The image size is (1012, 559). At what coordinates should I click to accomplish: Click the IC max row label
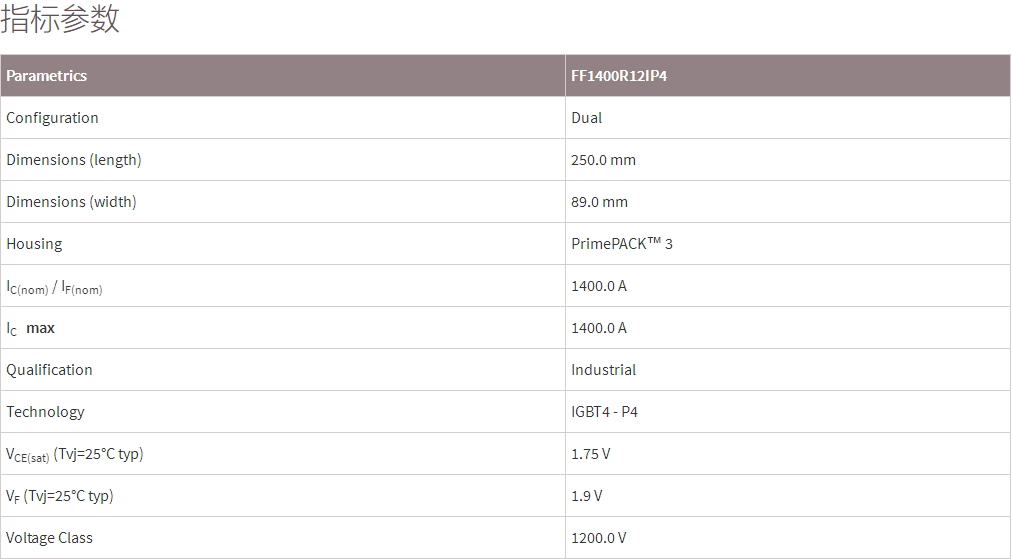click(31, 328)
